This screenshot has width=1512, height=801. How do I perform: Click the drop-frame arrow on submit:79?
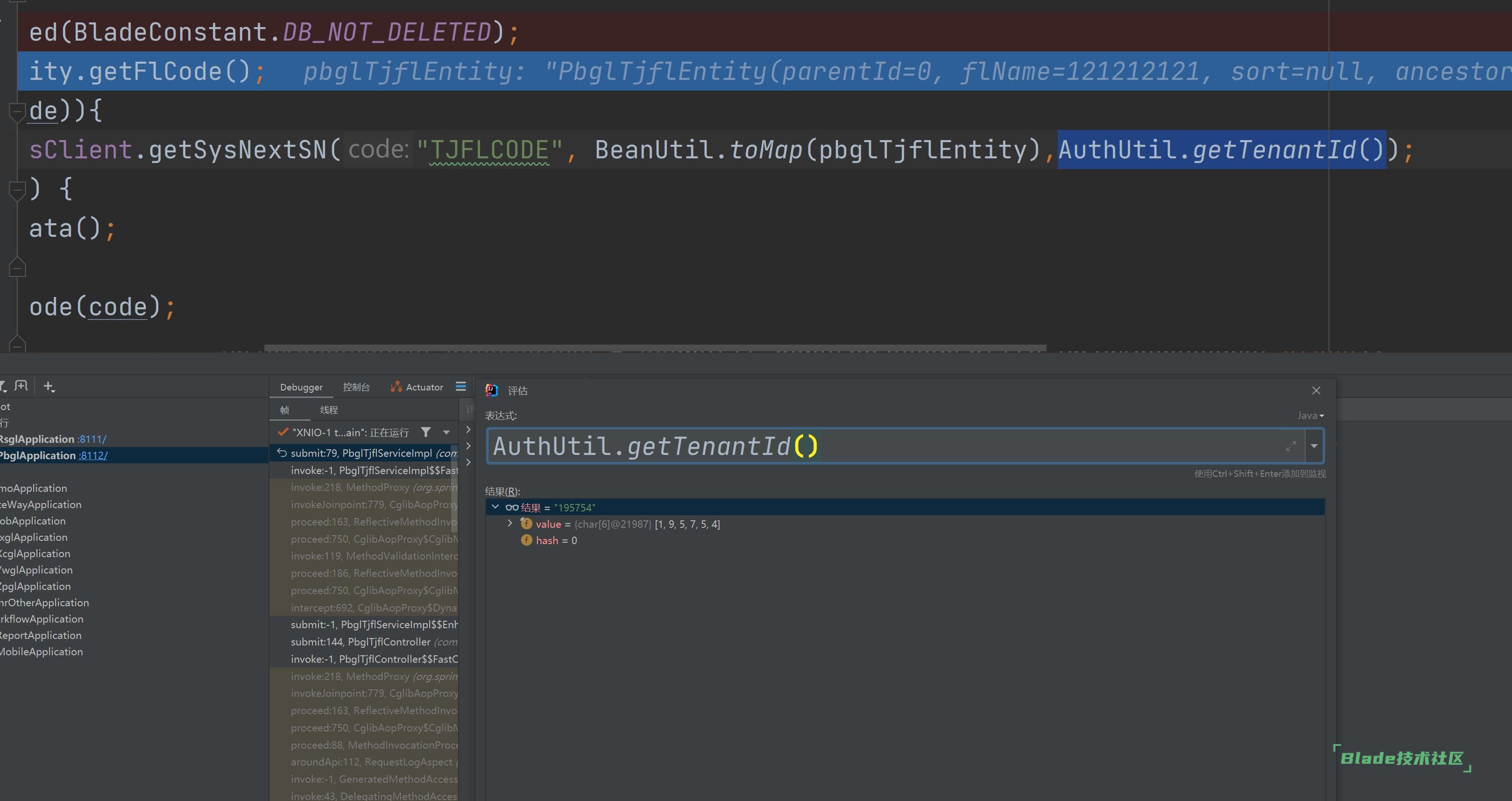pos(282,453)
